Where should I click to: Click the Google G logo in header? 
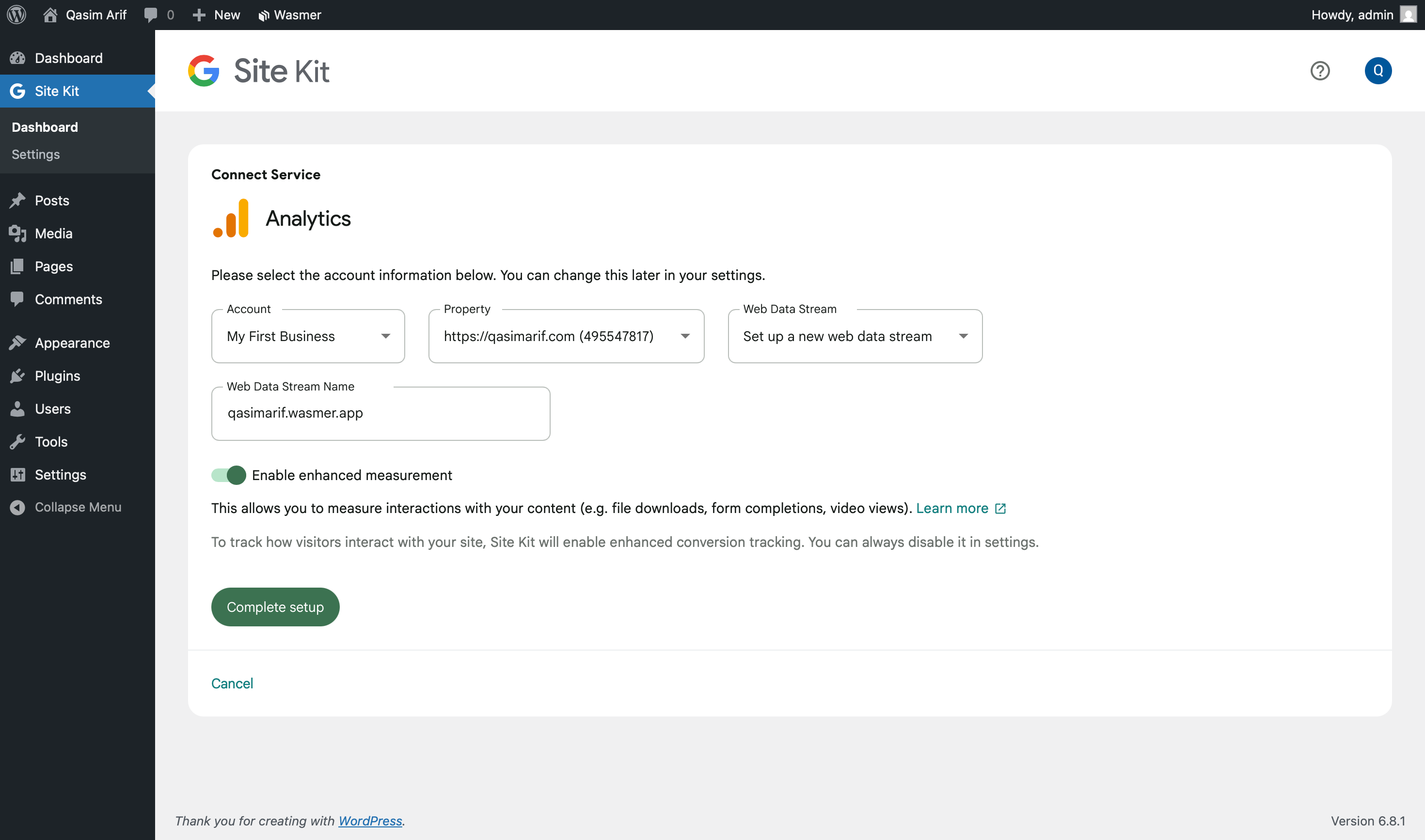click(x=204, y=71)
